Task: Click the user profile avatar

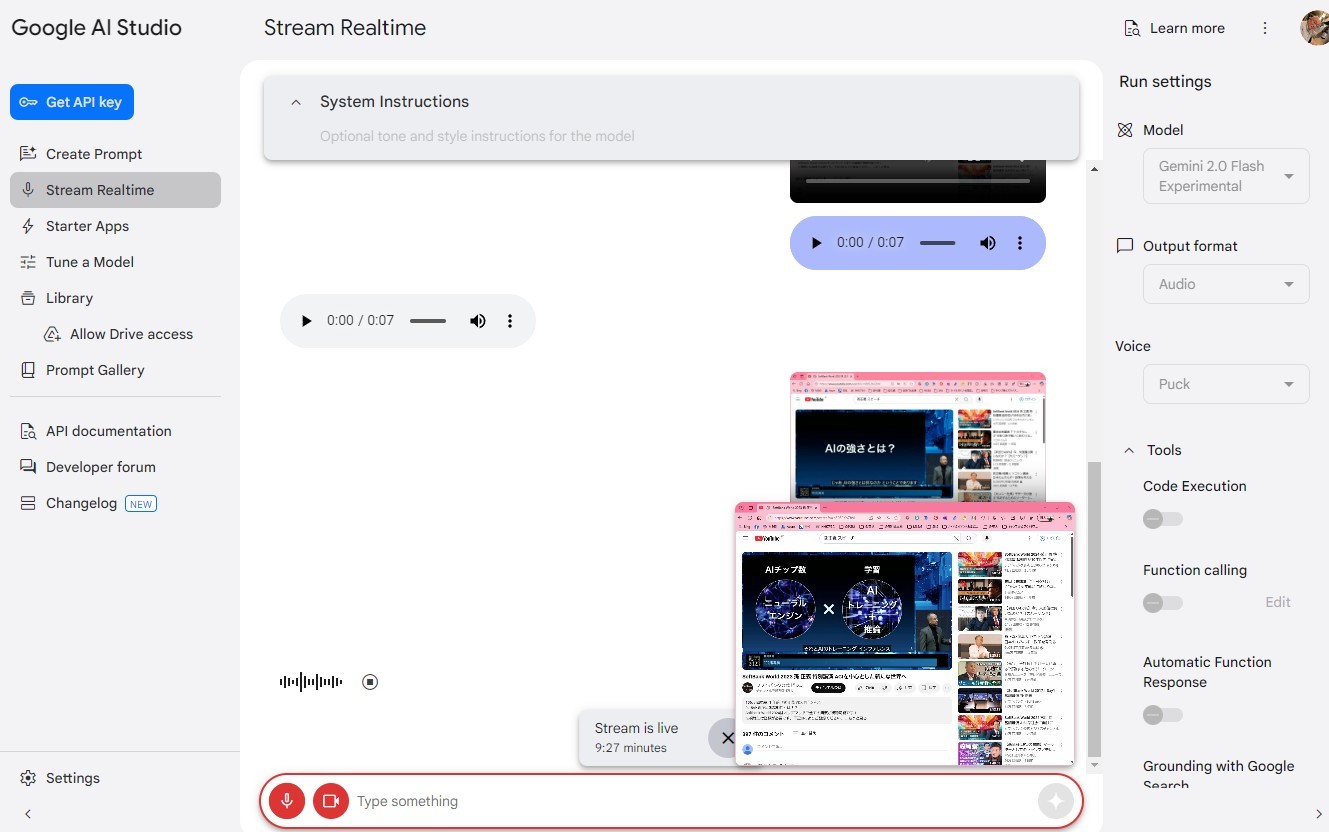Action: (1313, 28)
